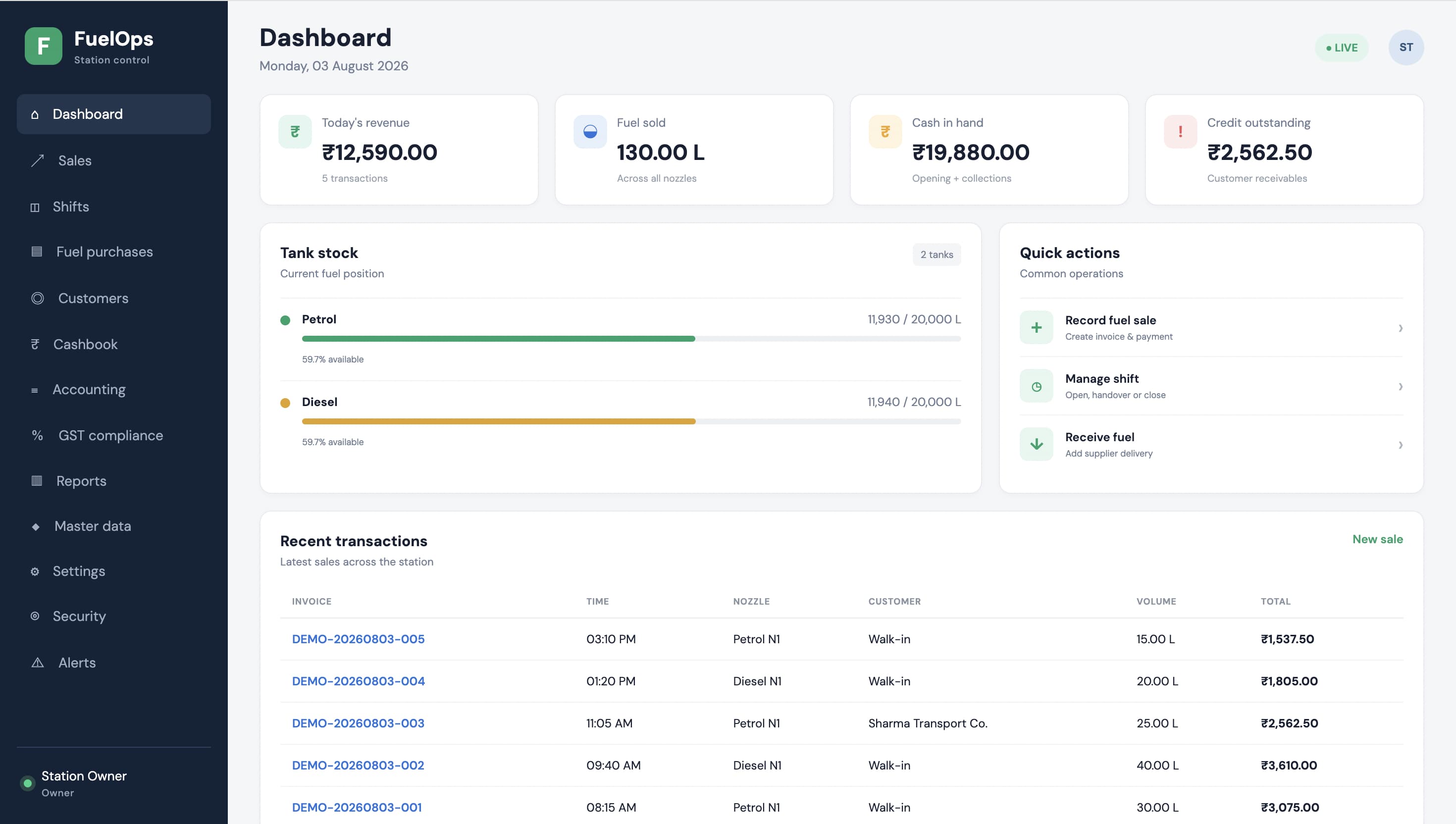This screenshot has height=824, width=1456.
Task: Click the ₹2,562.50 credit outstanding value
Action: 1260,152
